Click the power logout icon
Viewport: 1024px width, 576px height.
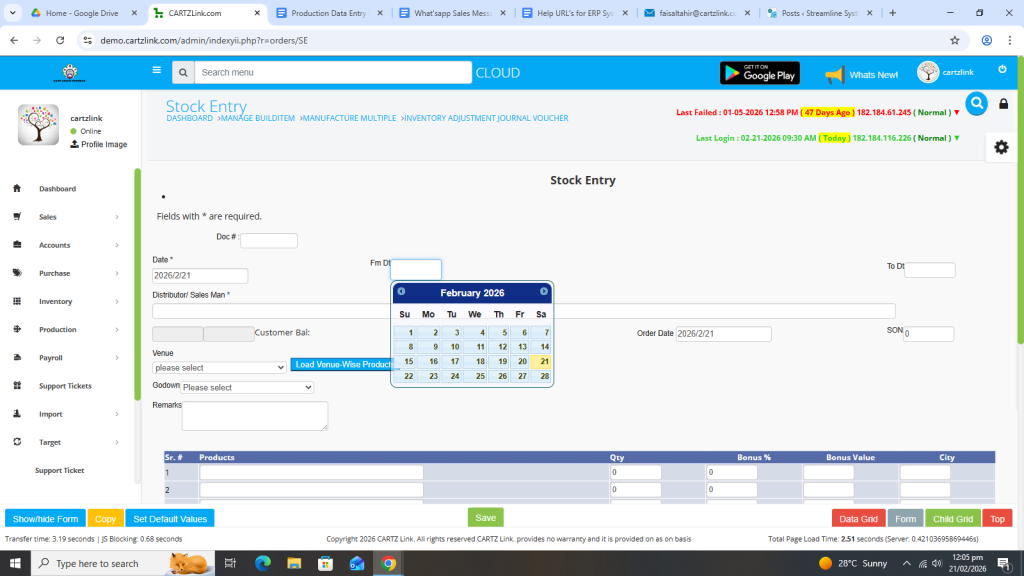click(1002, 69)
